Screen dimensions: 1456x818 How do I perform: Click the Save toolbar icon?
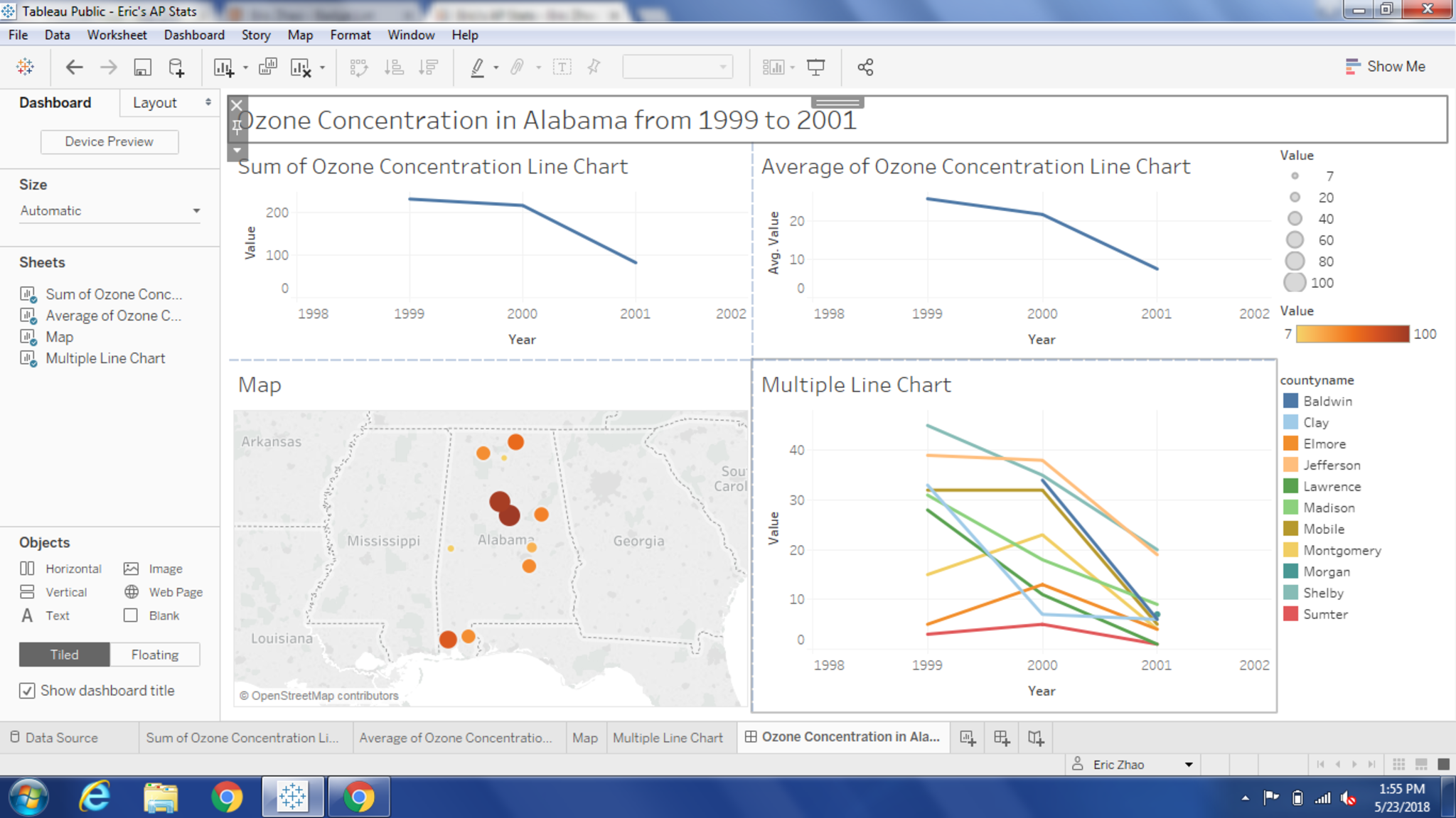pos(142,68)
